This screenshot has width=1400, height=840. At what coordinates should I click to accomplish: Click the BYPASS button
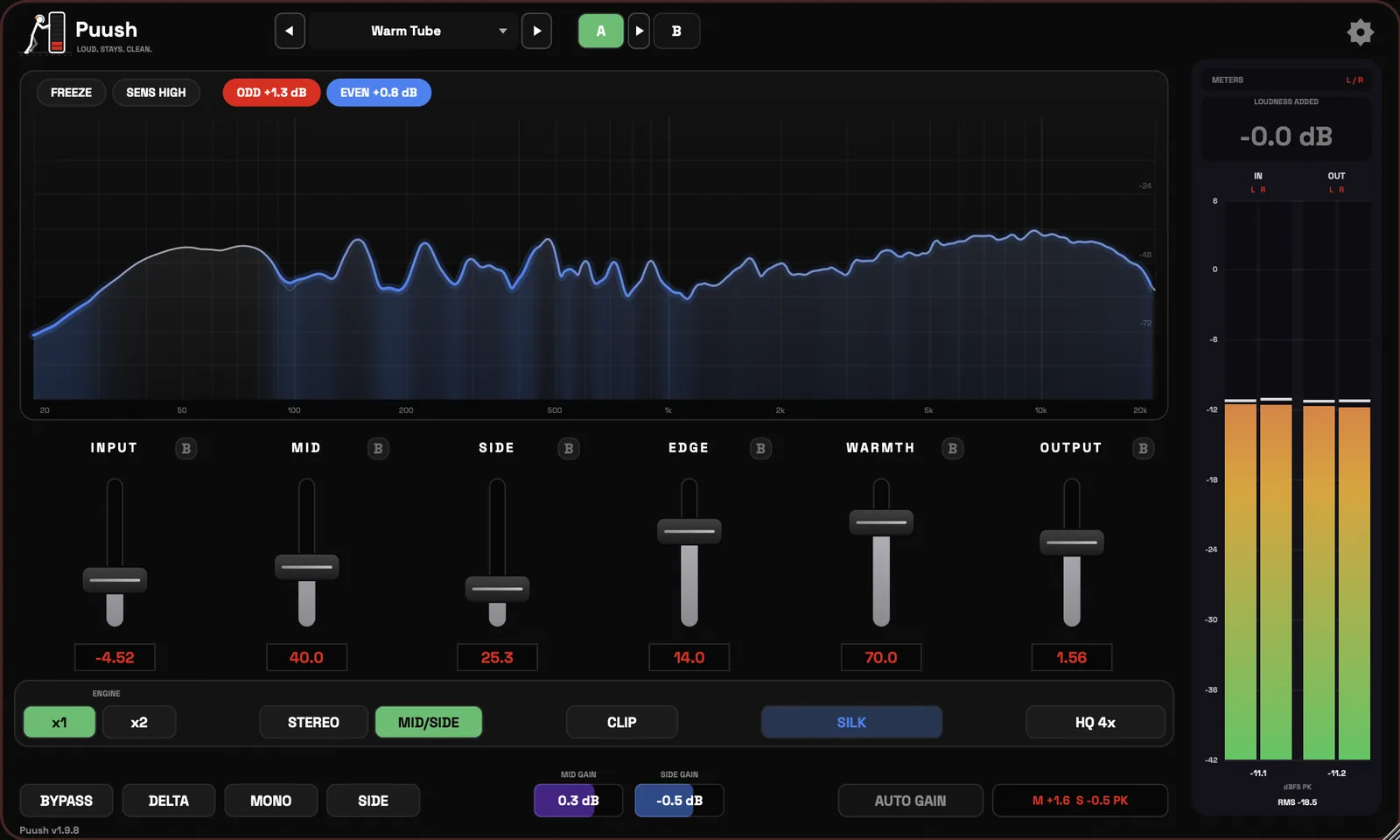[66, 801]
